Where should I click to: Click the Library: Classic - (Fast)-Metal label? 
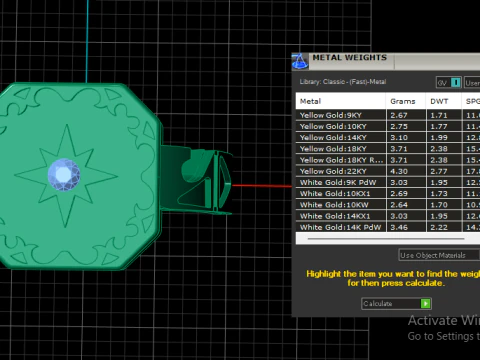click(343, 82)
